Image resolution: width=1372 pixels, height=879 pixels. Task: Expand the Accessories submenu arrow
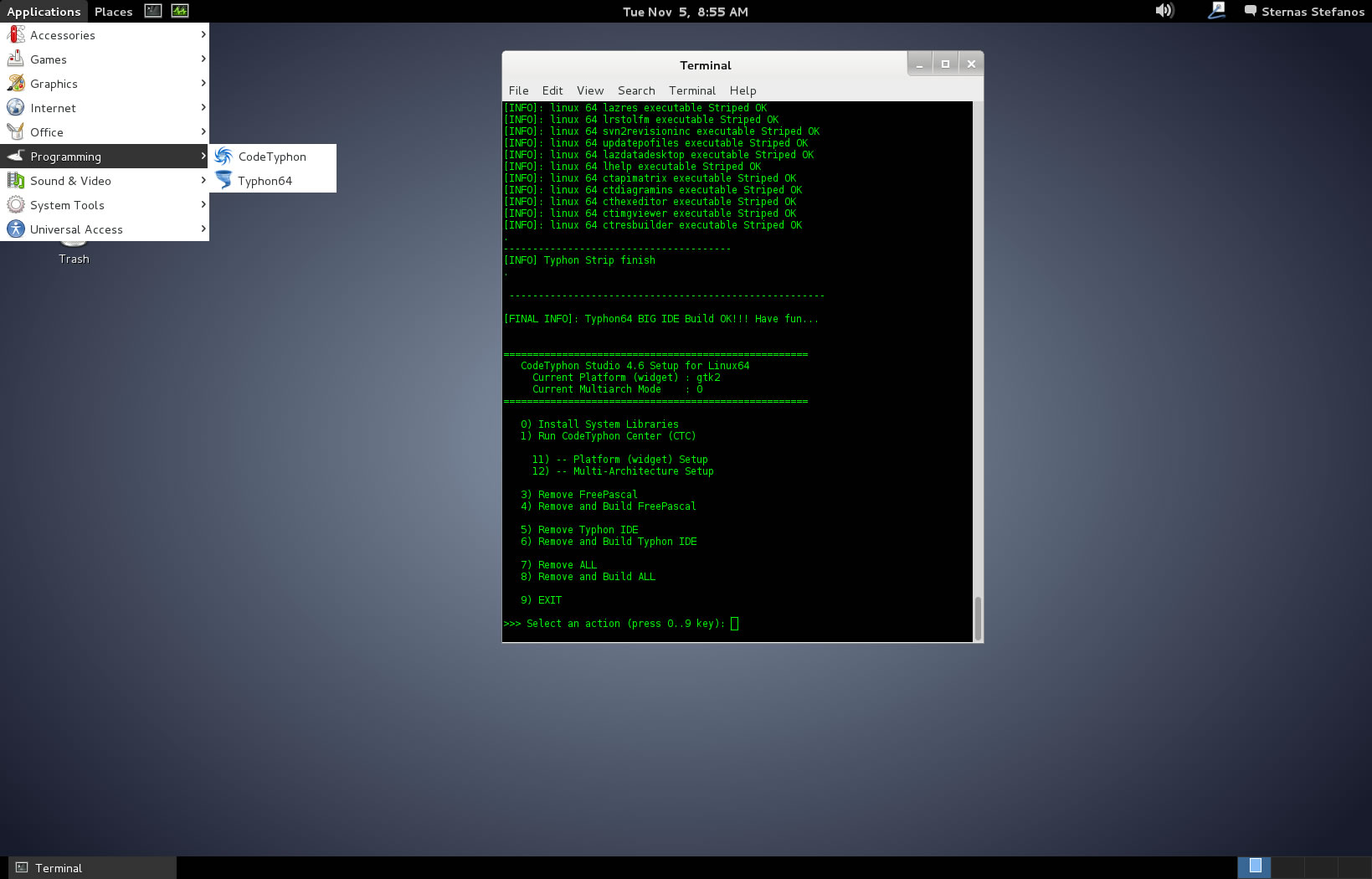pos(203,34)
